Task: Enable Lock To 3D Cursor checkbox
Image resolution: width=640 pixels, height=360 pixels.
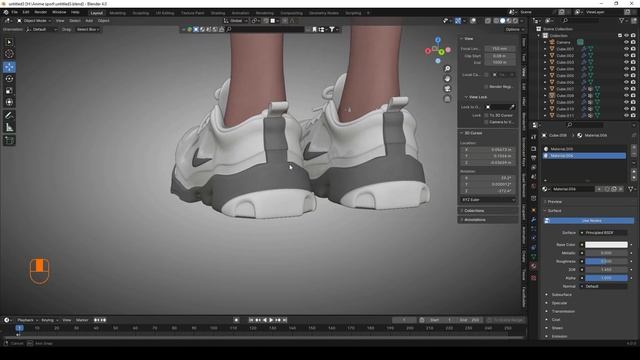Action: coord(486,116)
